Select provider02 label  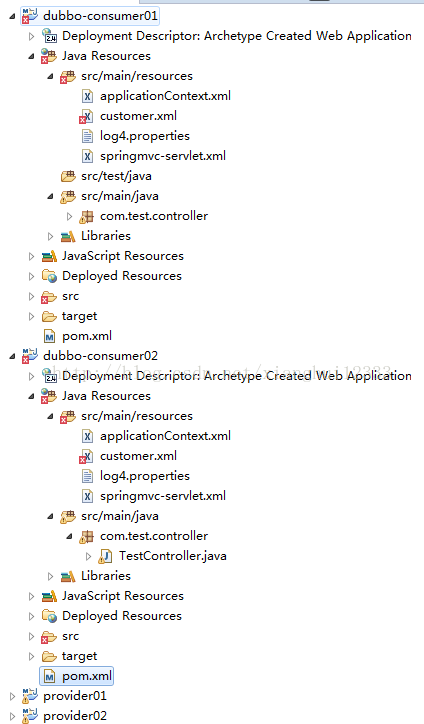(74, 716)
